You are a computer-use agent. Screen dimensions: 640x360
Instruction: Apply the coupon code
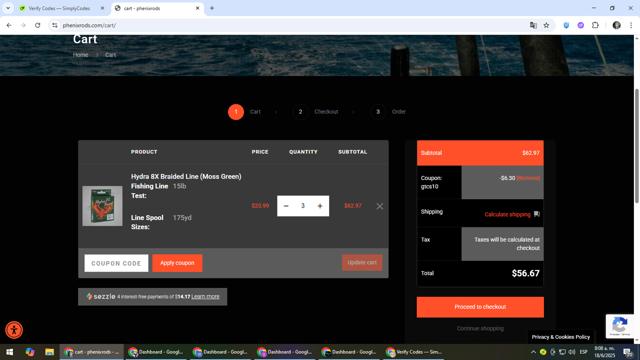(x=177, y=263)
